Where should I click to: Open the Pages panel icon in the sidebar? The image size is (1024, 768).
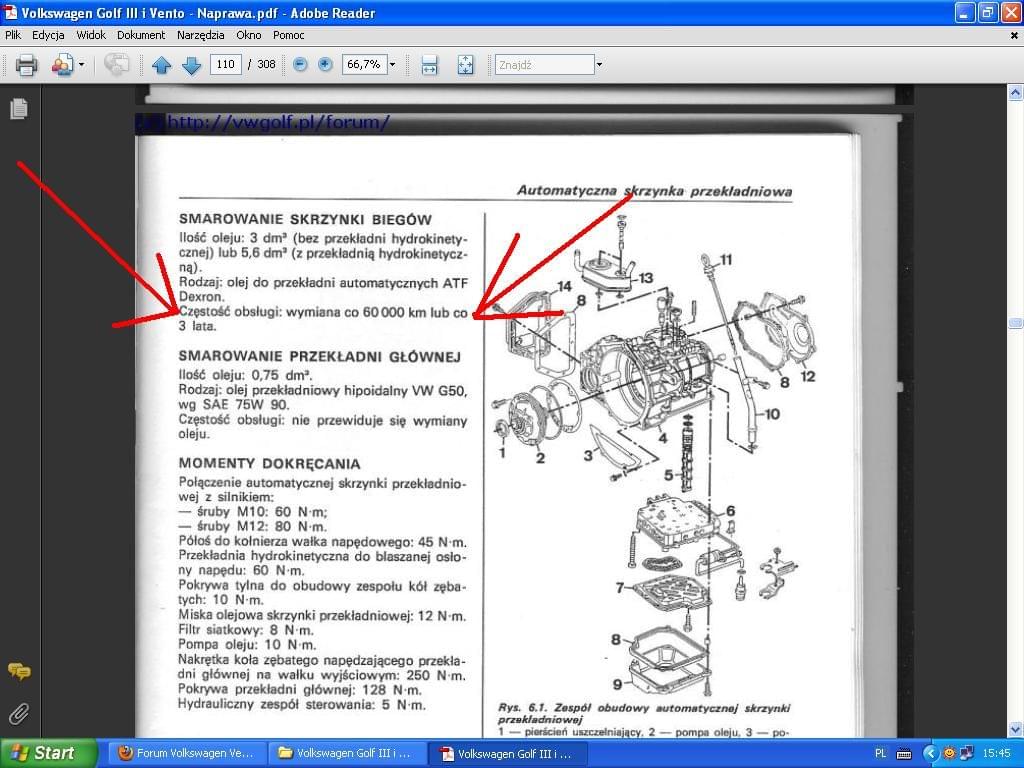19,108
